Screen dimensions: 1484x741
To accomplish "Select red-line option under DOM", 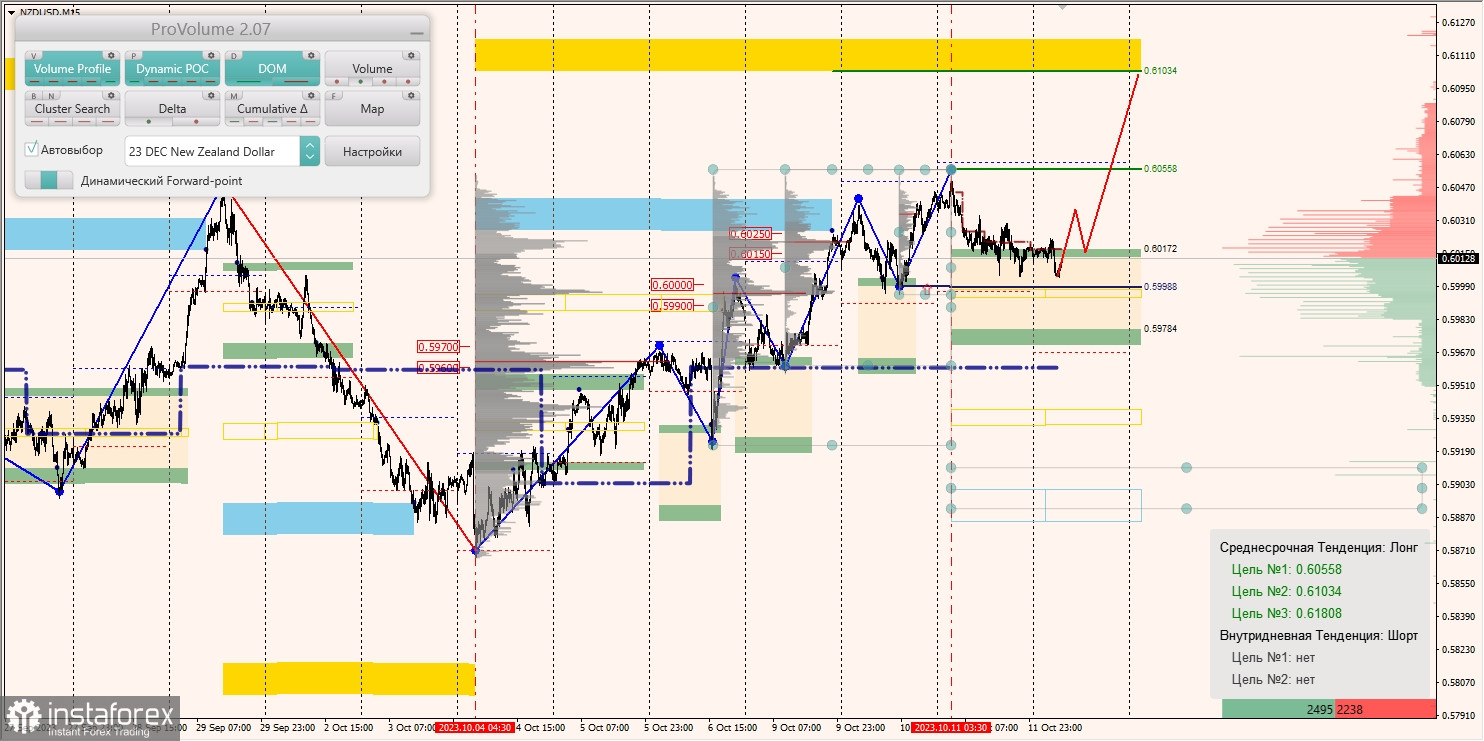I will coord(296,81).
